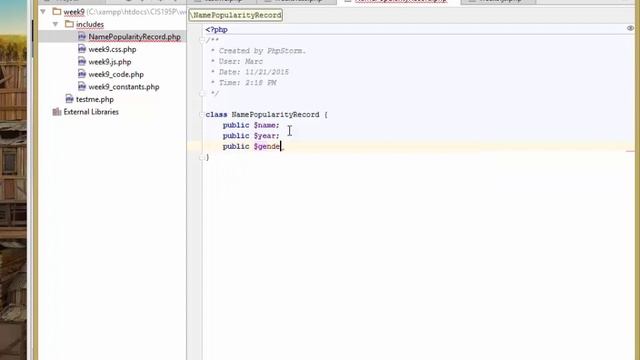Collapse the class NamePopularityRecord fold marker

(202, 115)
